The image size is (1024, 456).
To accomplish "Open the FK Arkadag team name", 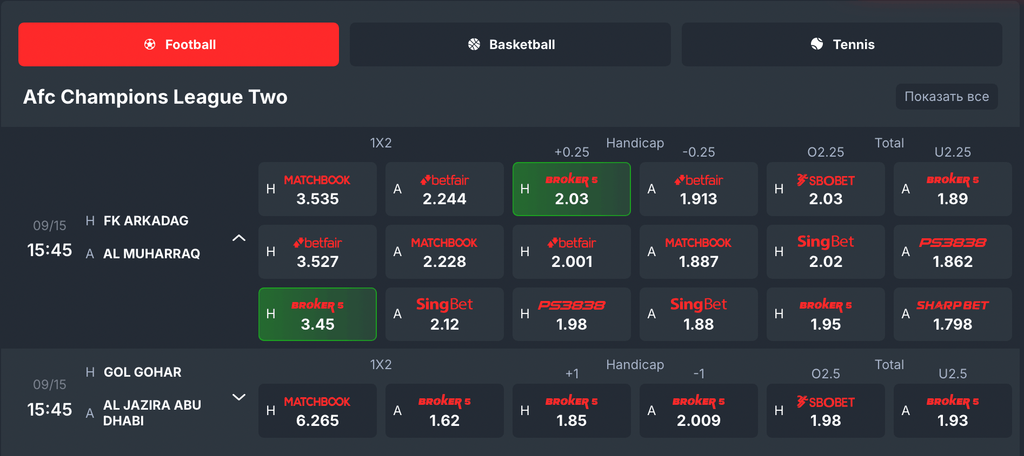I will click(146, 221).
